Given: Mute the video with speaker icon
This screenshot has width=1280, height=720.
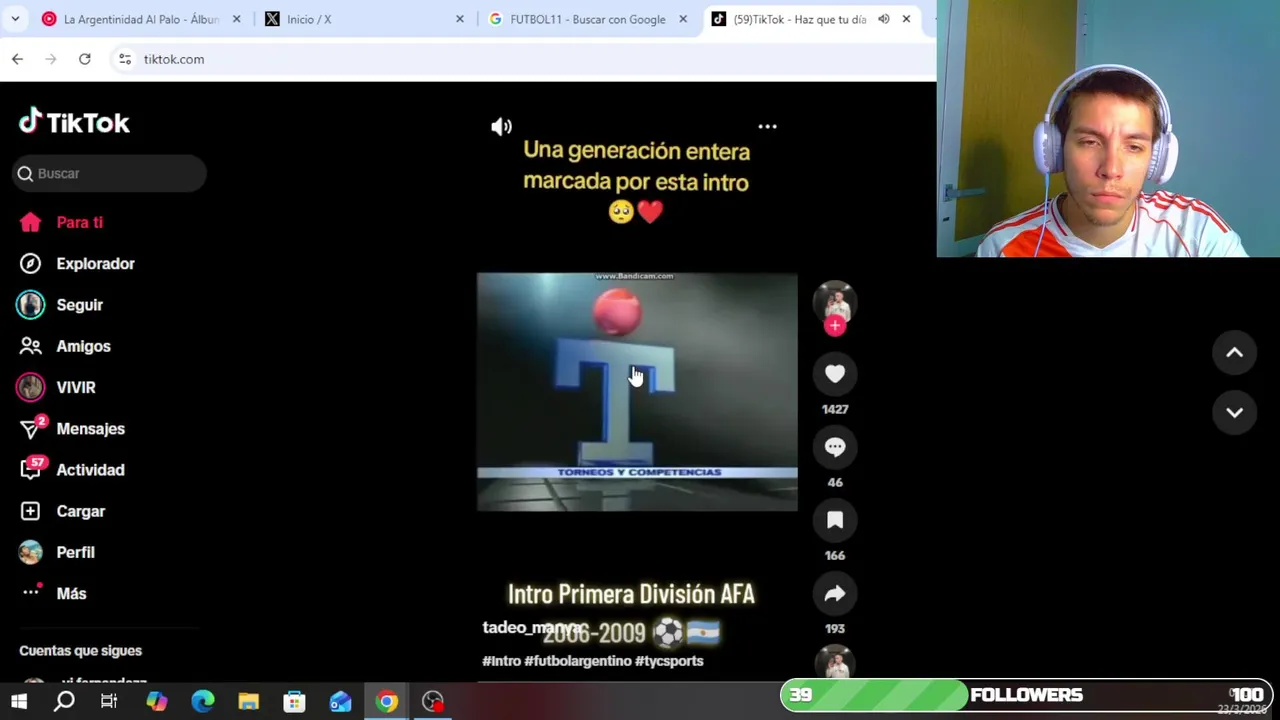Looking at the screenshot, I should click(501, 126).
